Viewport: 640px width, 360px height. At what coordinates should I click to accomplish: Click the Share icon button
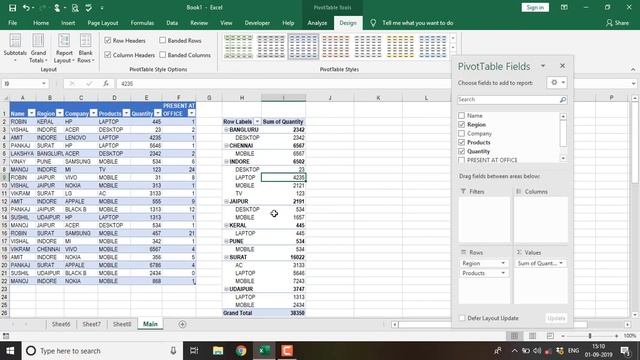617,23
